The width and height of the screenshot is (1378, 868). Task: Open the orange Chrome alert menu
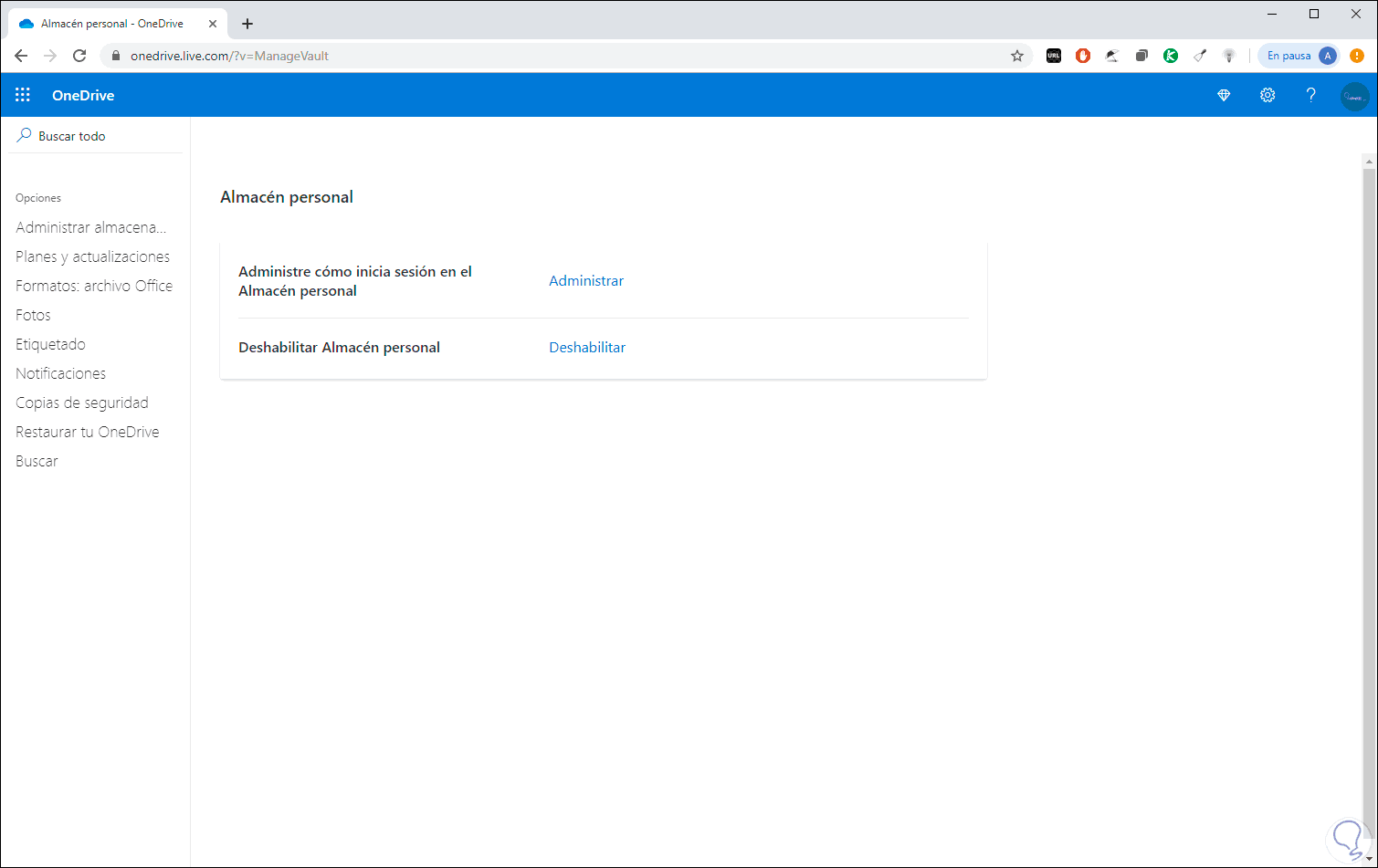1357,56
